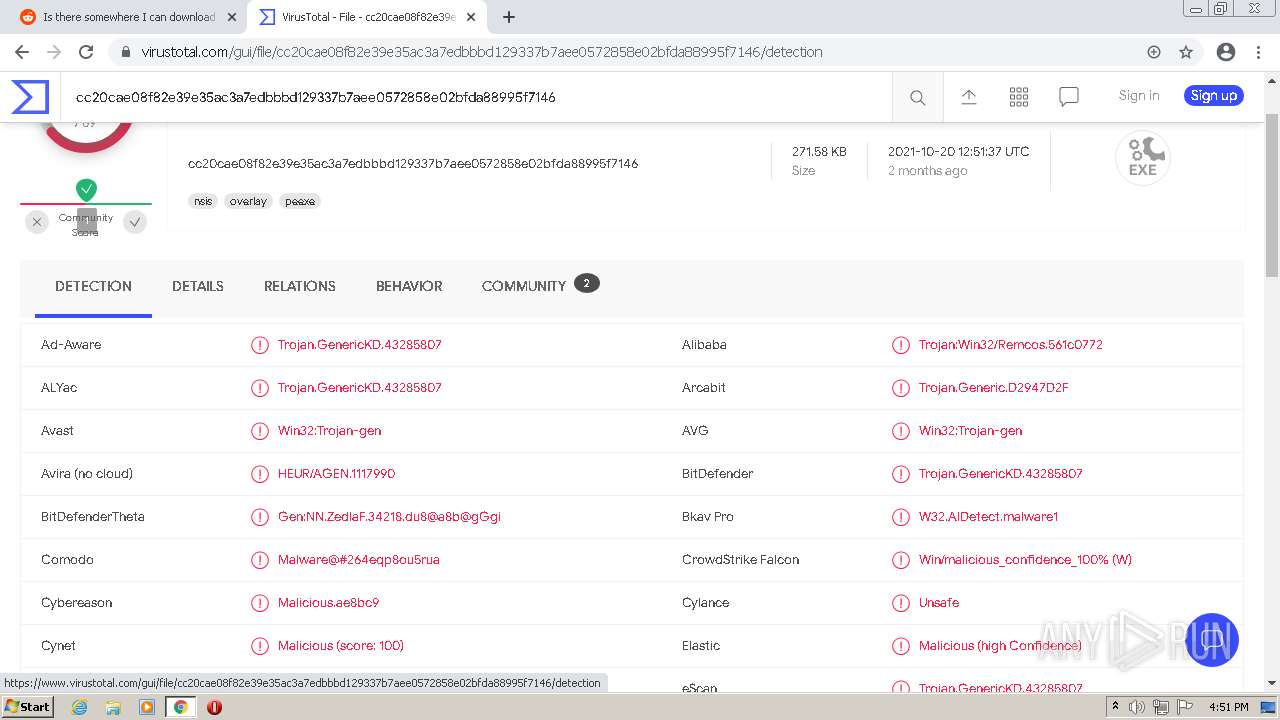1280x720 pixels.
Task: Click the overlay tag
Action: tap(248, 201)
